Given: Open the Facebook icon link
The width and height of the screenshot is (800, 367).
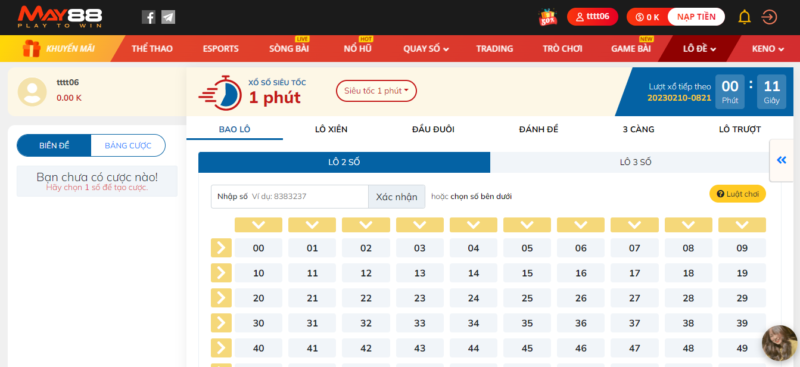Looking at the screenshot, I should (148, 17).
